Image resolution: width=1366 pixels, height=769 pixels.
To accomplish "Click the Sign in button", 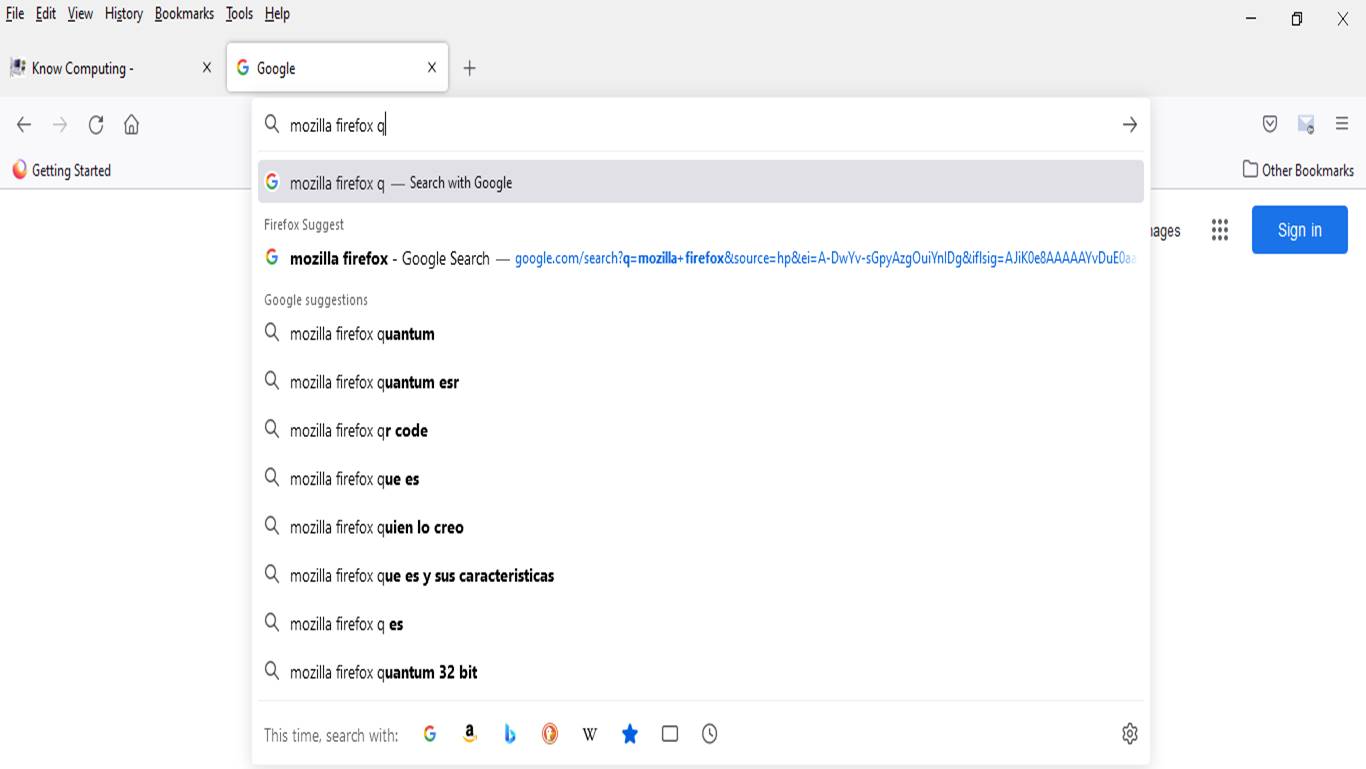I will pos(1299,229).
